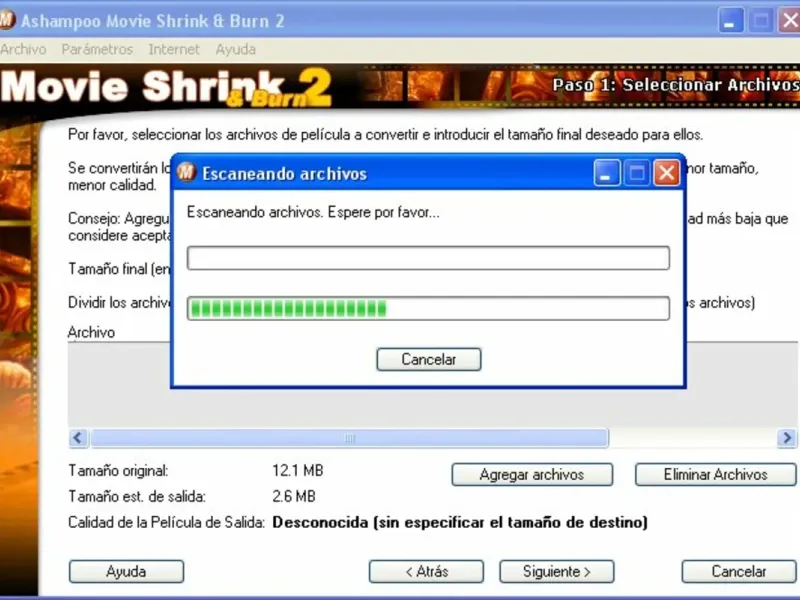Click the '12.1 MB' original size value
Screen dimensions: 800x600
point(298,470)
